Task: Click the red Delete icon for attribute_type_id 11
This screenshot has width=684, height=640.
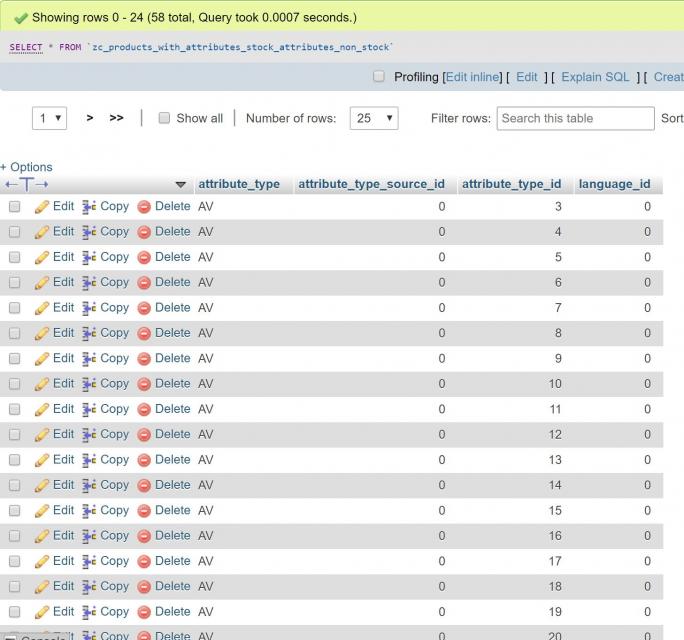Action: 144,409
